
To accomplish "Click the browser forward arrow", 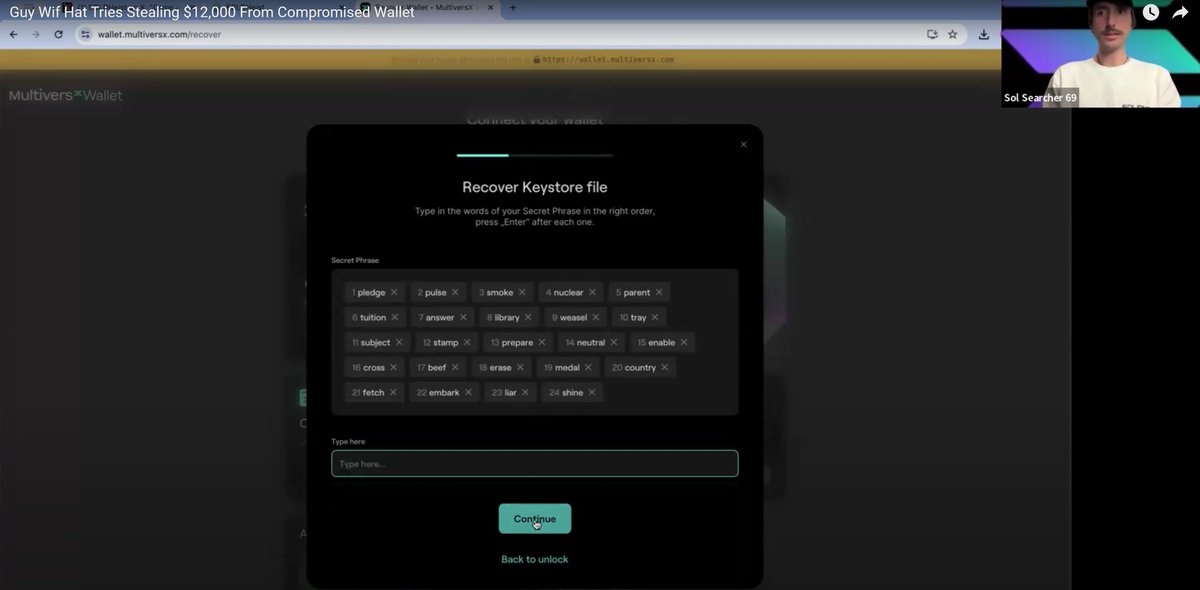I will coord(36,34).
